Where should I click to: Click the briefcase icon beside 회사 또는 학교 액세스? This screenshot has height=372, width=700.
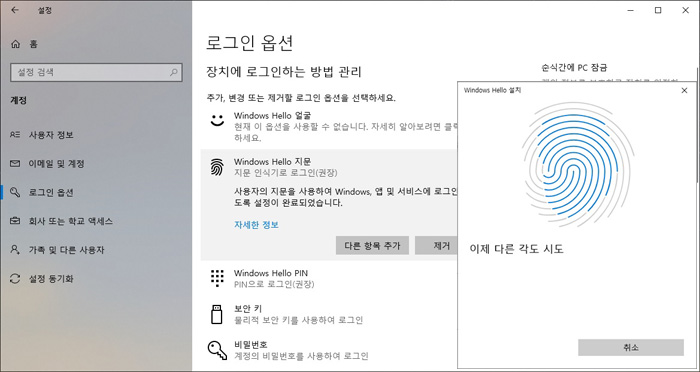(15, 221)
